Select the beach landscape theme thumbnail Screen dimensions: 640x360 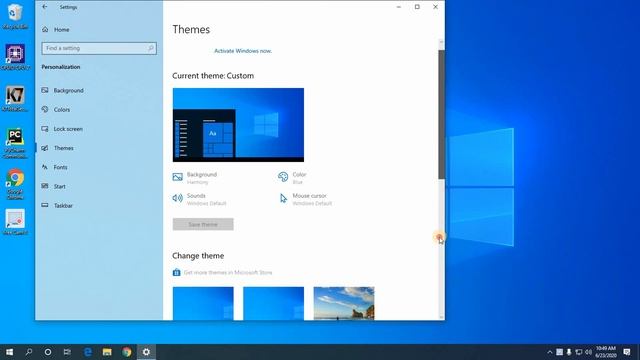coord(344,303)
